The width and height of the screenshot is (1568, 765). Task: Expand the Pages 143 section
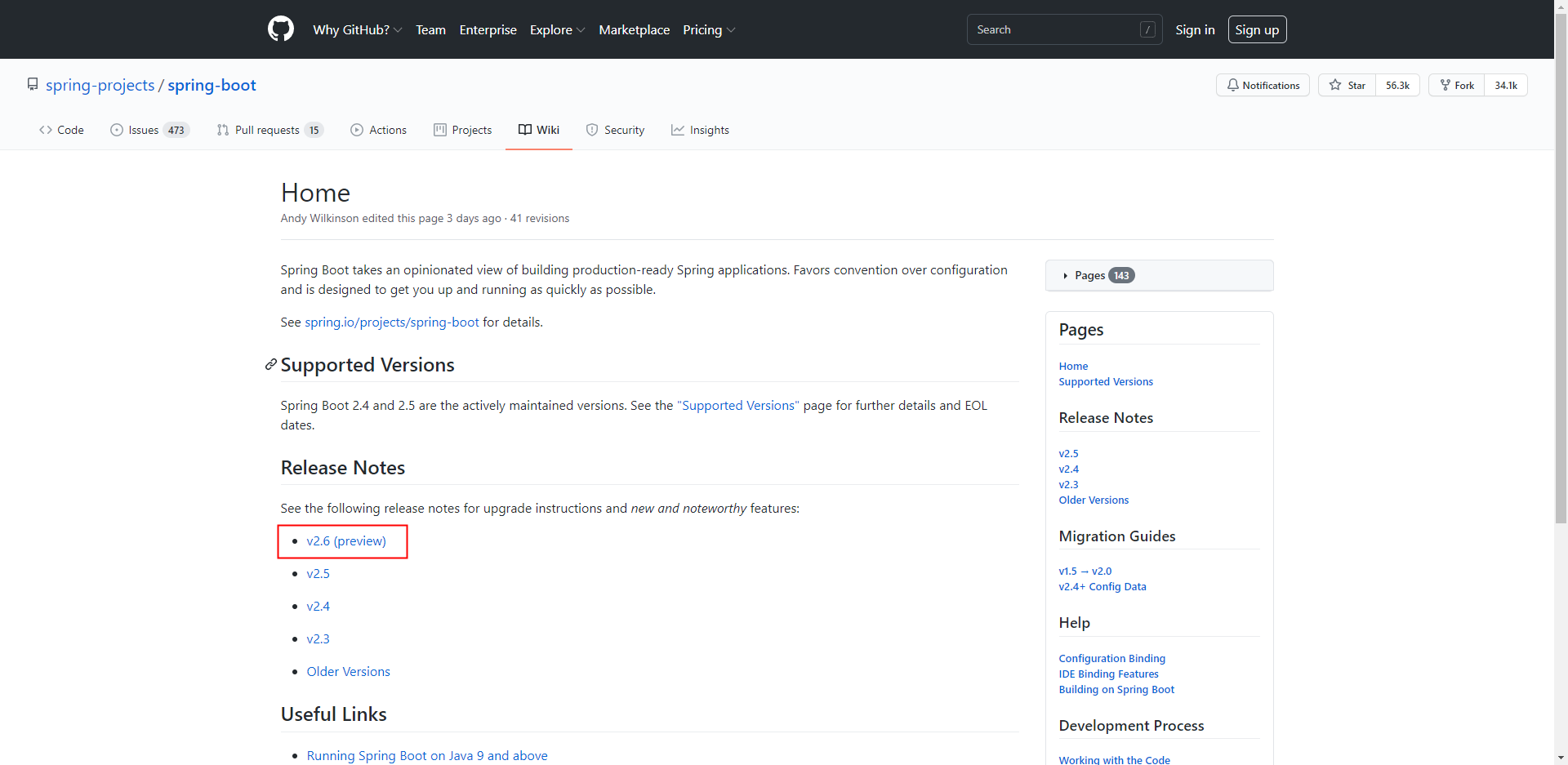pyautogui.click(x=1159, y=275)
